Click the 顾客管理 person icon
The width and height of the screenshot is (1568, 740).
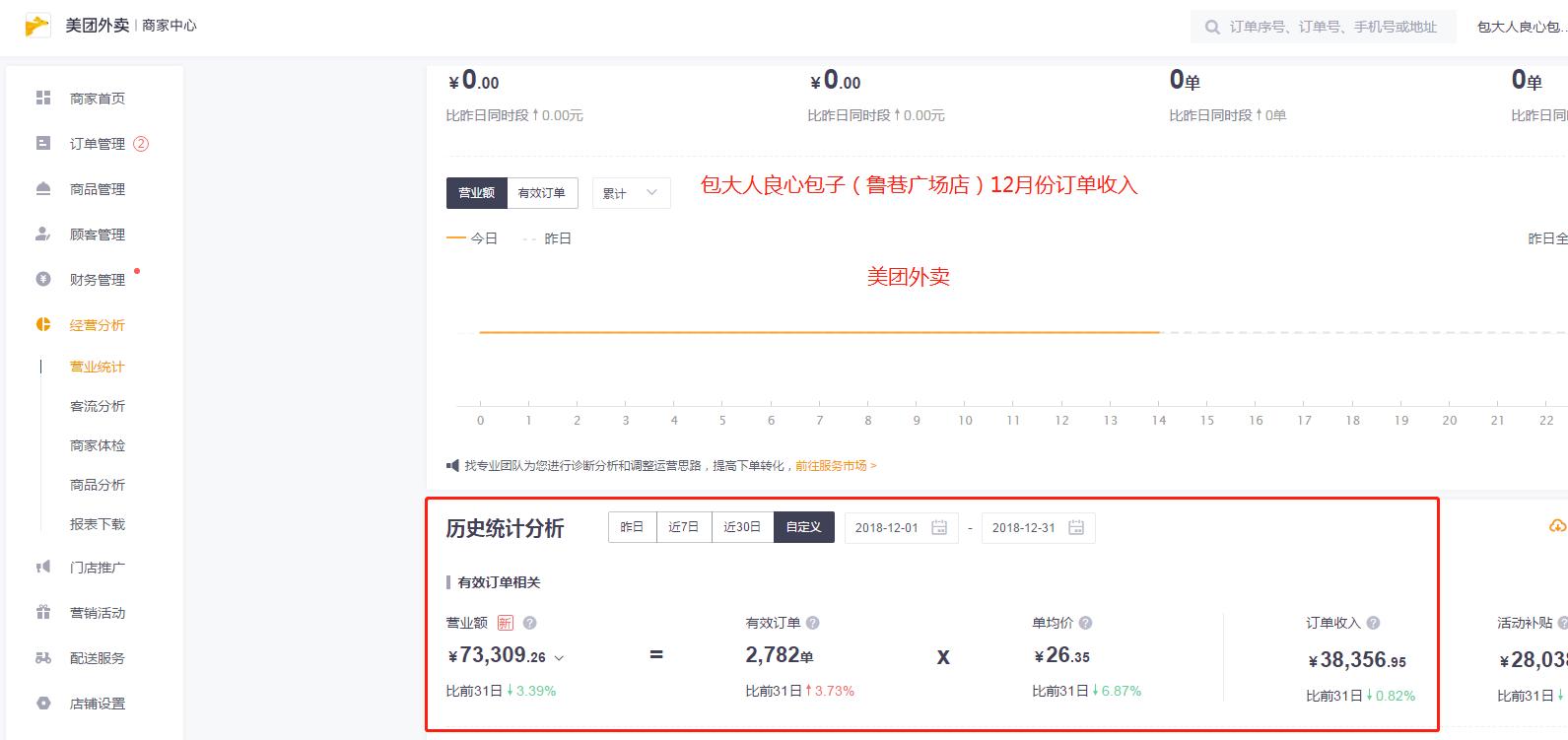click(x=43, y=234)
